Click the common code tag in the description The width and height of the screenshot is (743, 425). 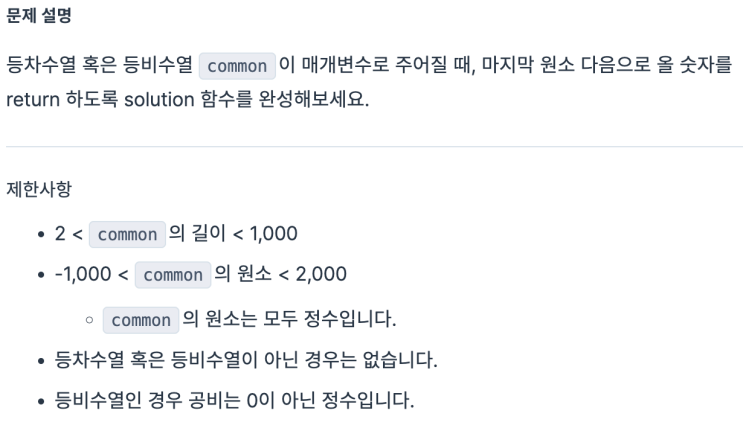(x=236, y=67)
